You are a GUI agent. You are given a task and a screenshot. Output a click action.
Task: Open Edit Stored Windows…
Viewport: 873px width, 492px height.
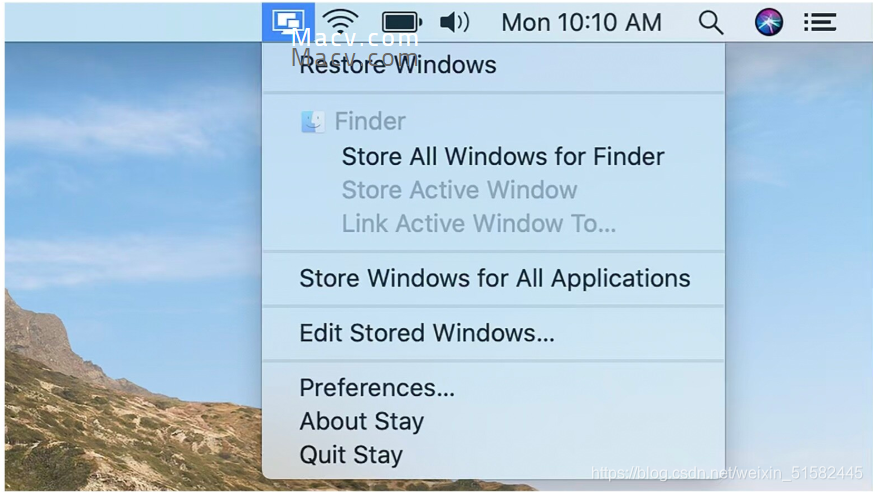click(x=493, y=333)
